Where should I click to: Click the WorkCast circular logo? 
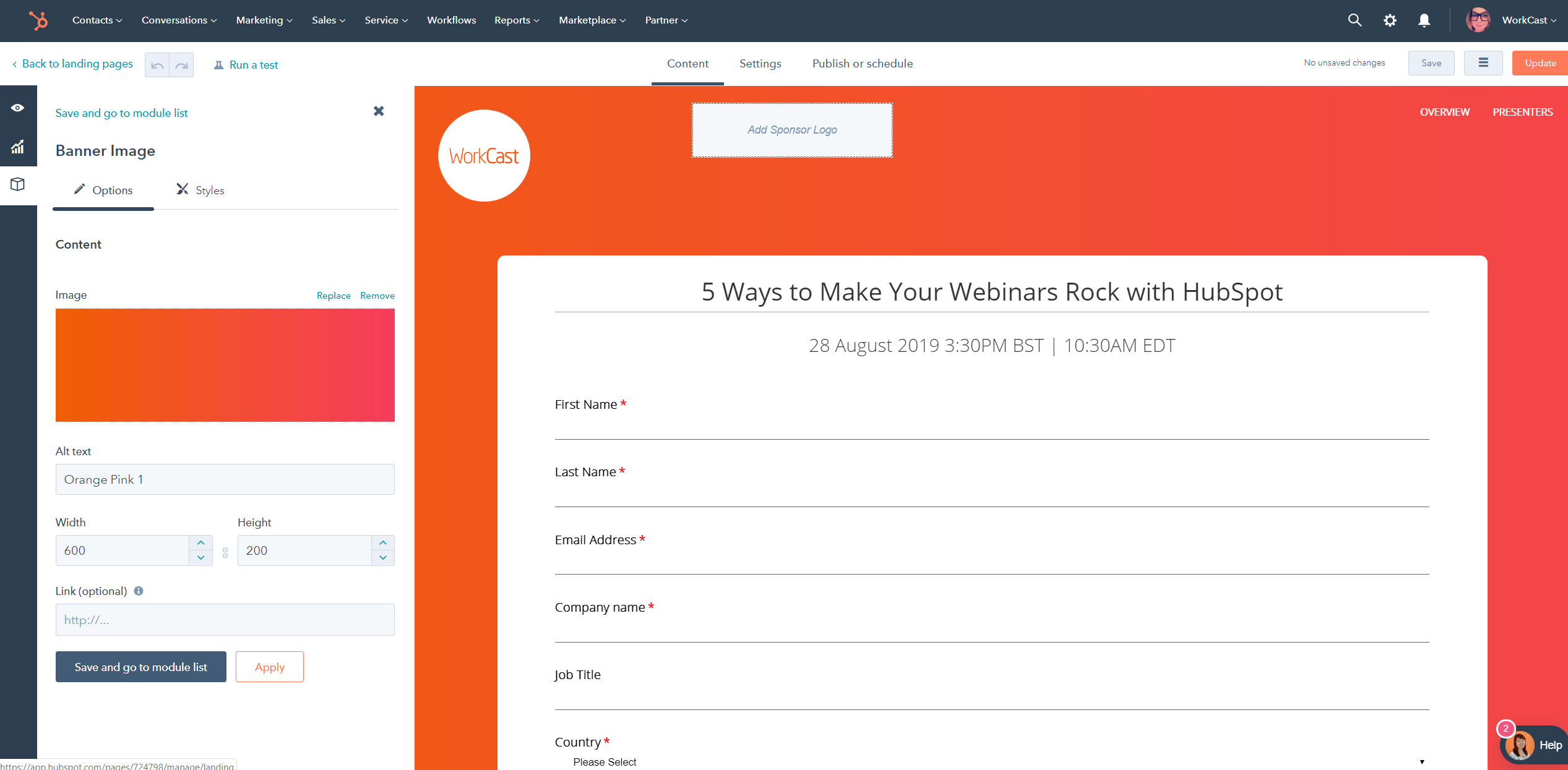point(484,155)
